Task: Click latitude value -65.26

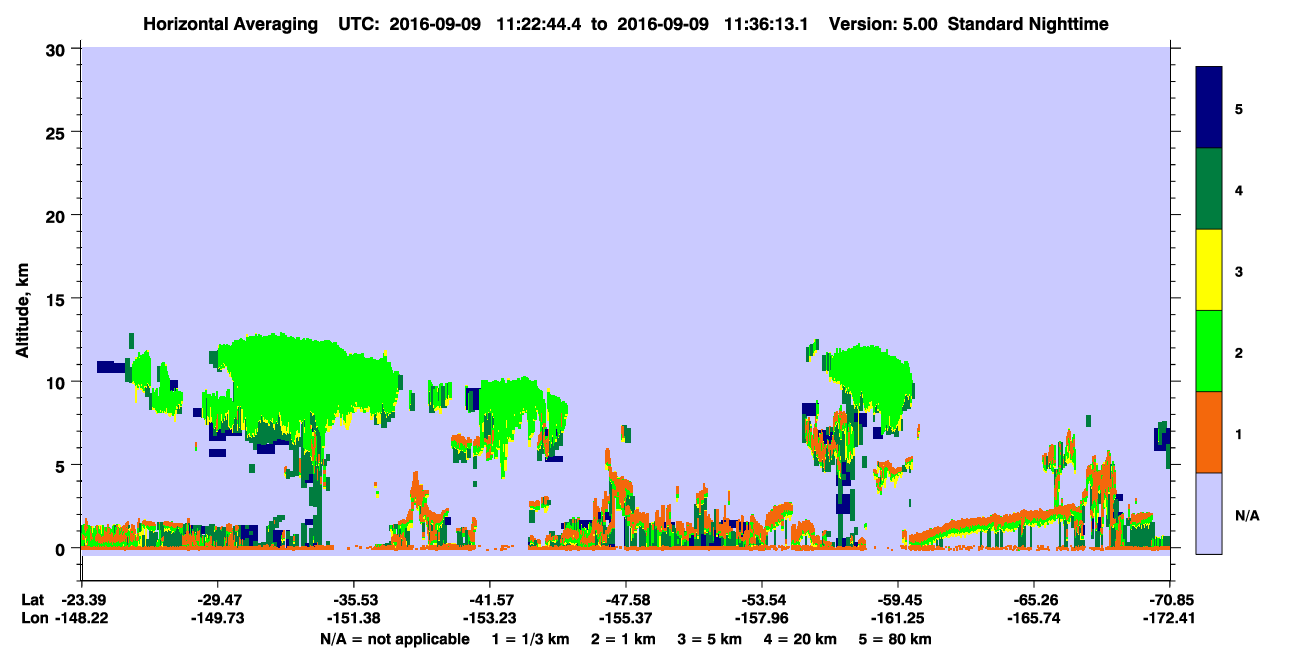Action: (1034, 600)
